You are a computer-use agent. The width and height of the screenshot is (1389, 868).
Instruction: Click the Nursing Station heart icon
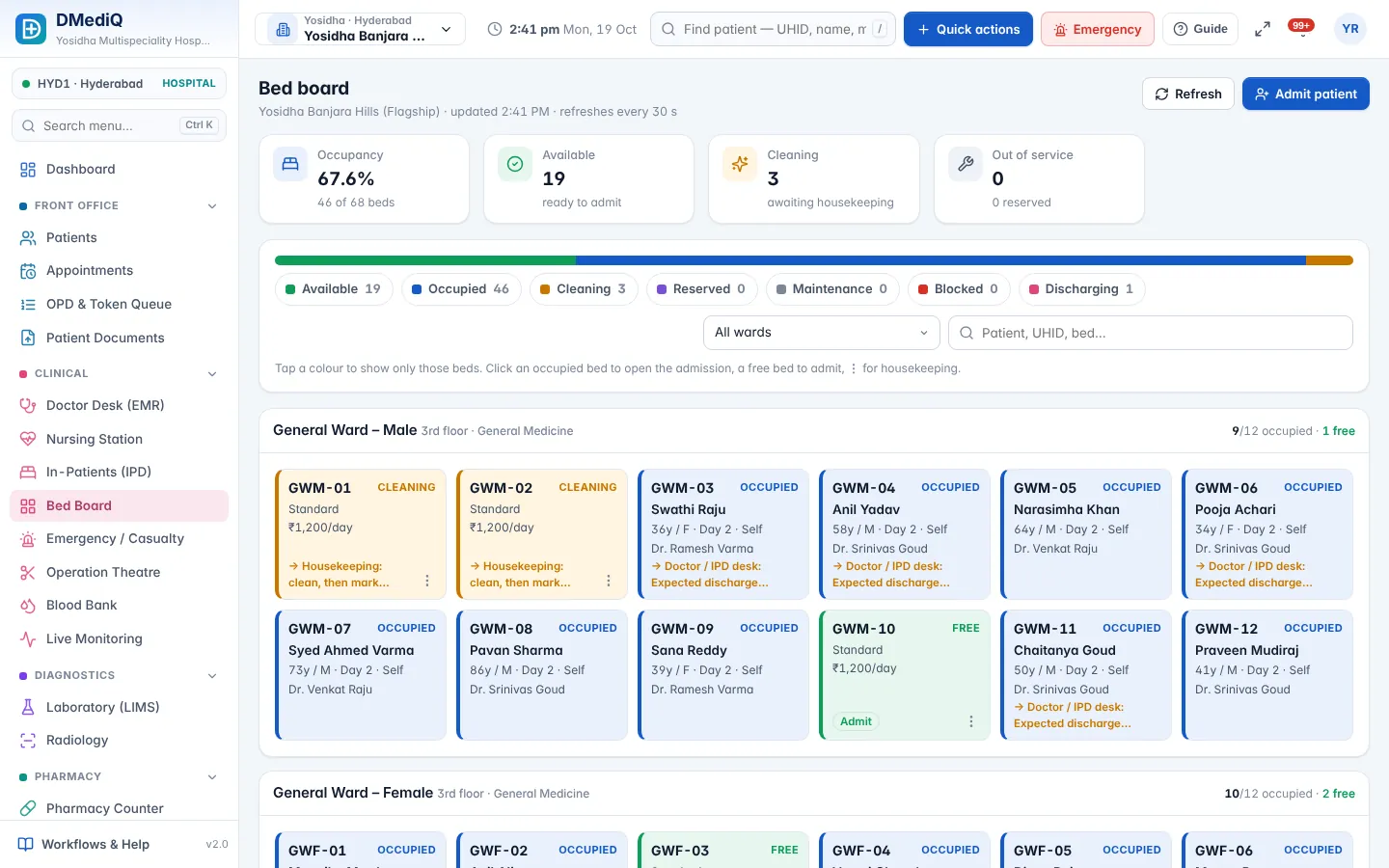[x=28, y=440]
